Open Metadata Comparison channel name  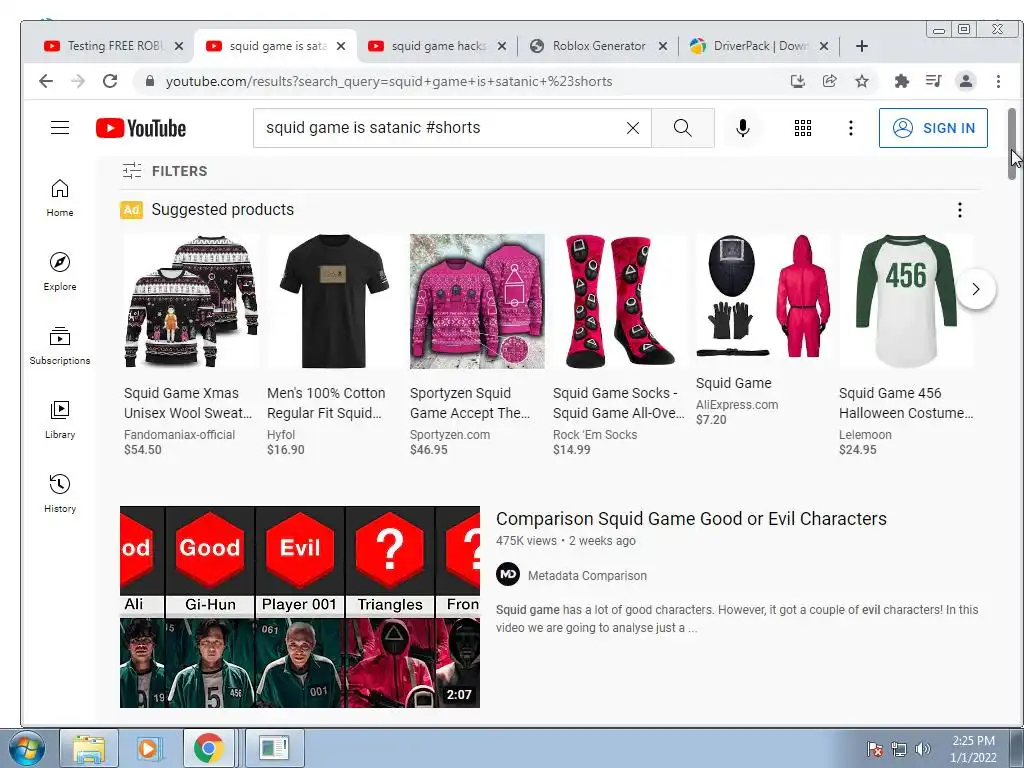[x=587, y=575]
